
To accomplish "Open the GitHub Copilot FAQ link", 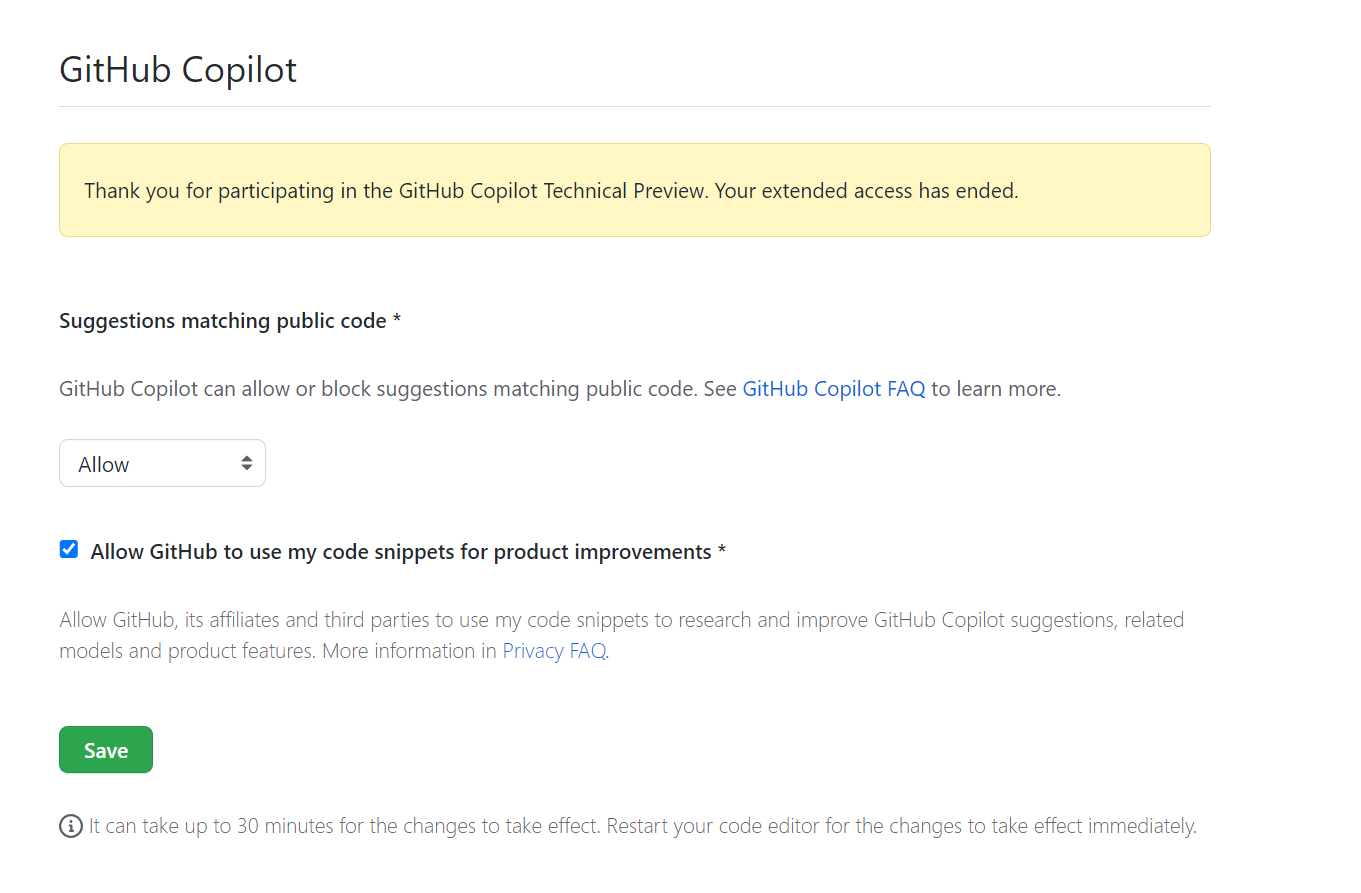I will (833, 388).
